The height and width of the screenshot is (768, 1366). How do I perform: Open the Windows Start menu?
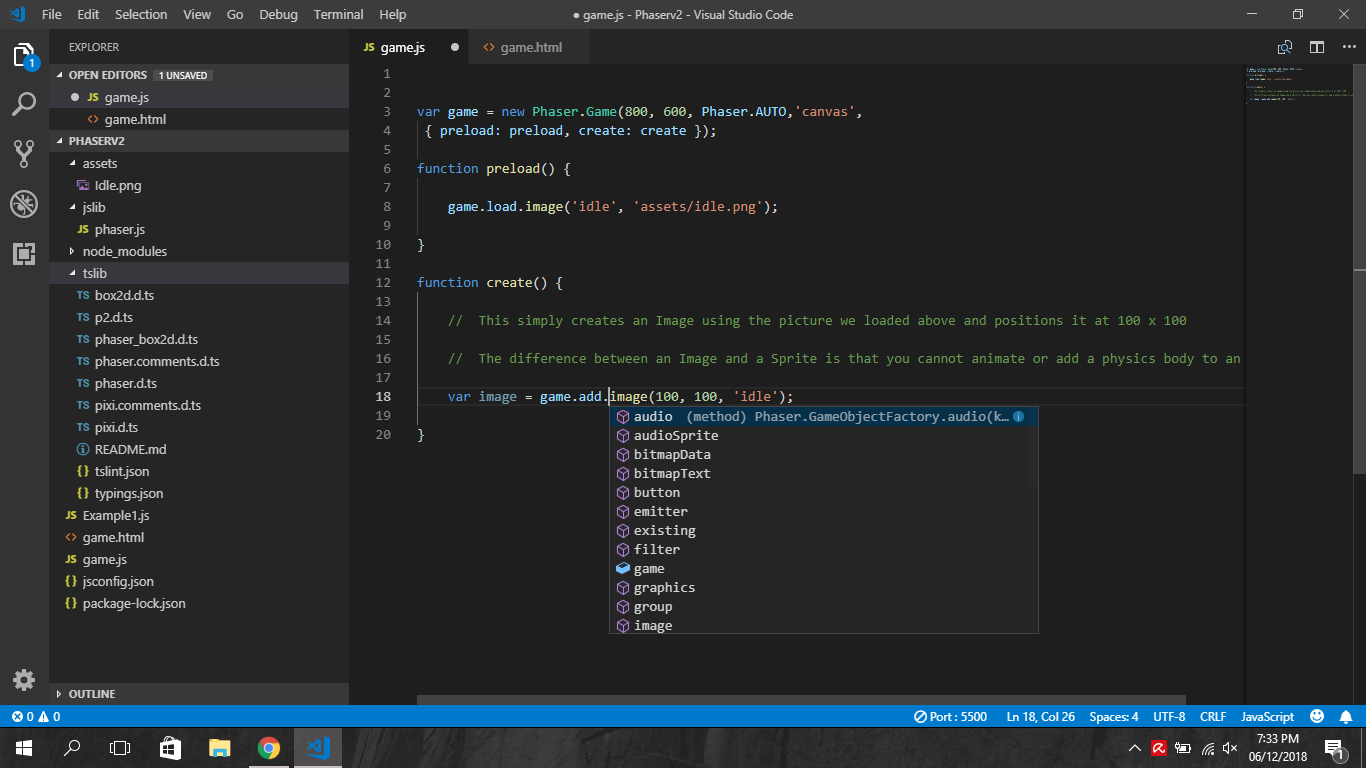tap(24, 747)
